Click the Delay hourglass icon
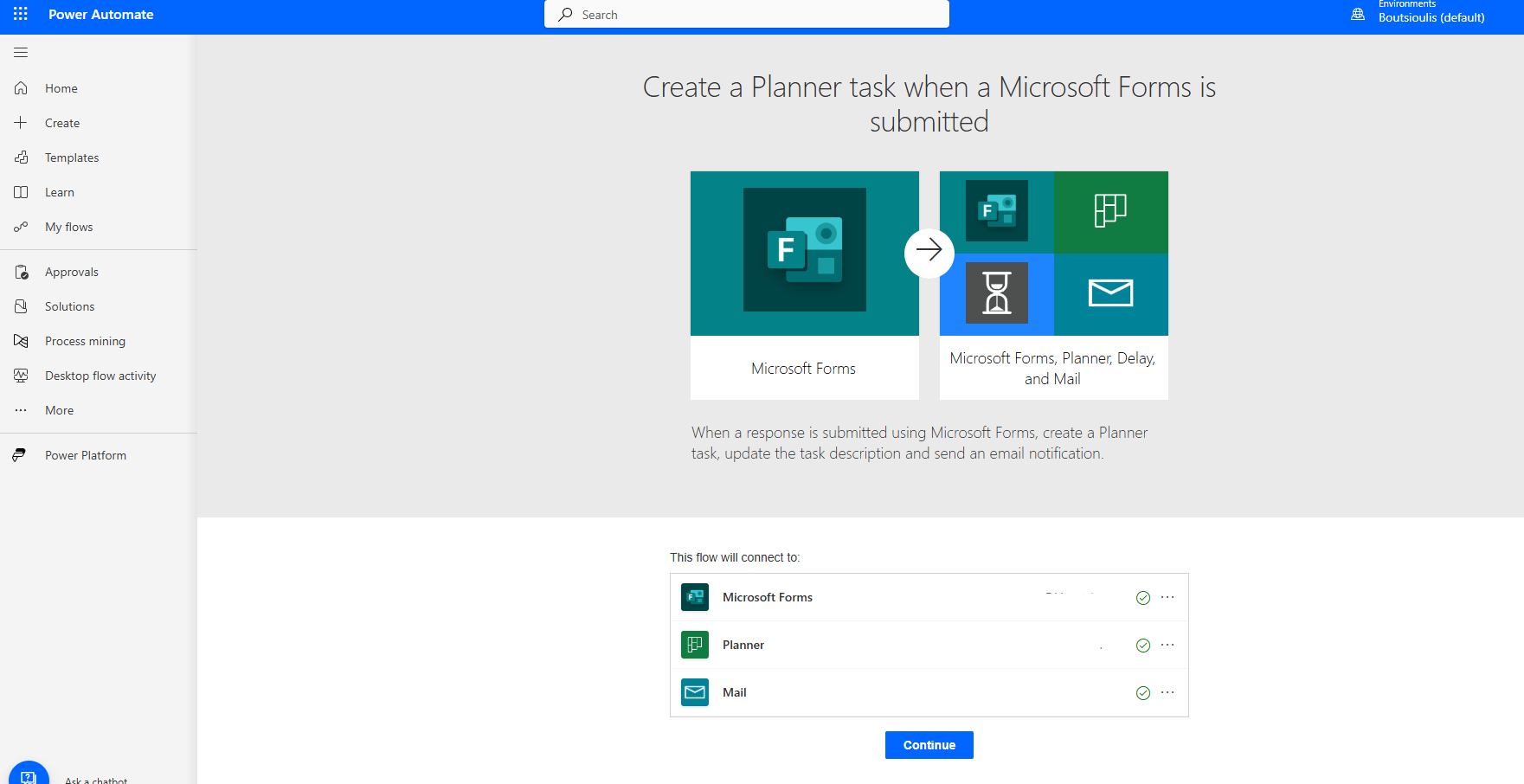Viewport: 1524px width, 784px height. (x=997, y=292)
